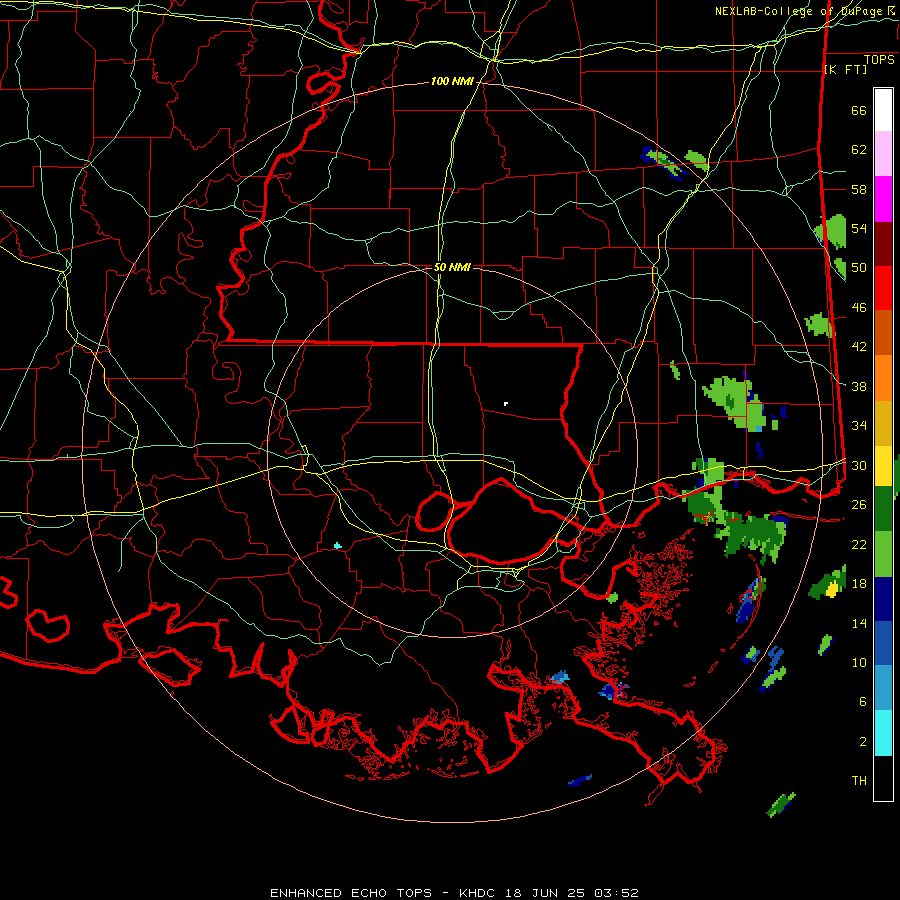This screenshot has width=900, height=900.
Task: Click the legend value '50'
Action: (859, 268)
